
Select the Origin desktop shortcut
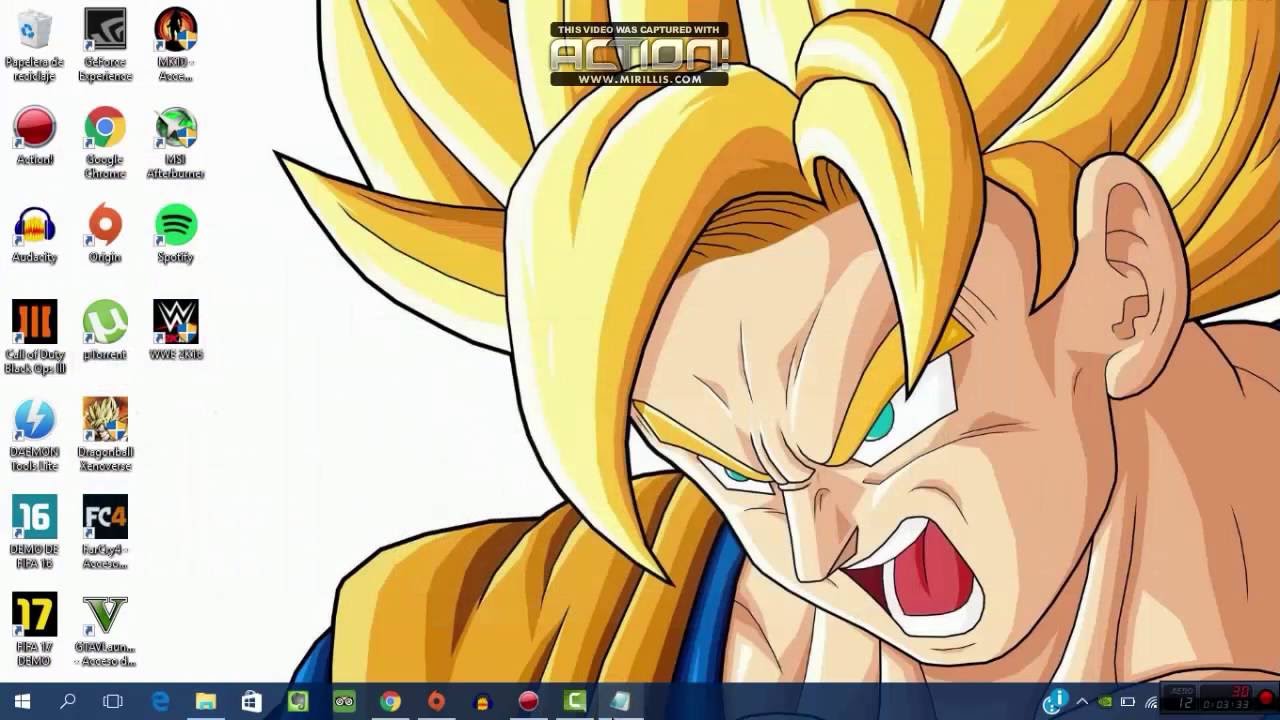click(105, 235)
